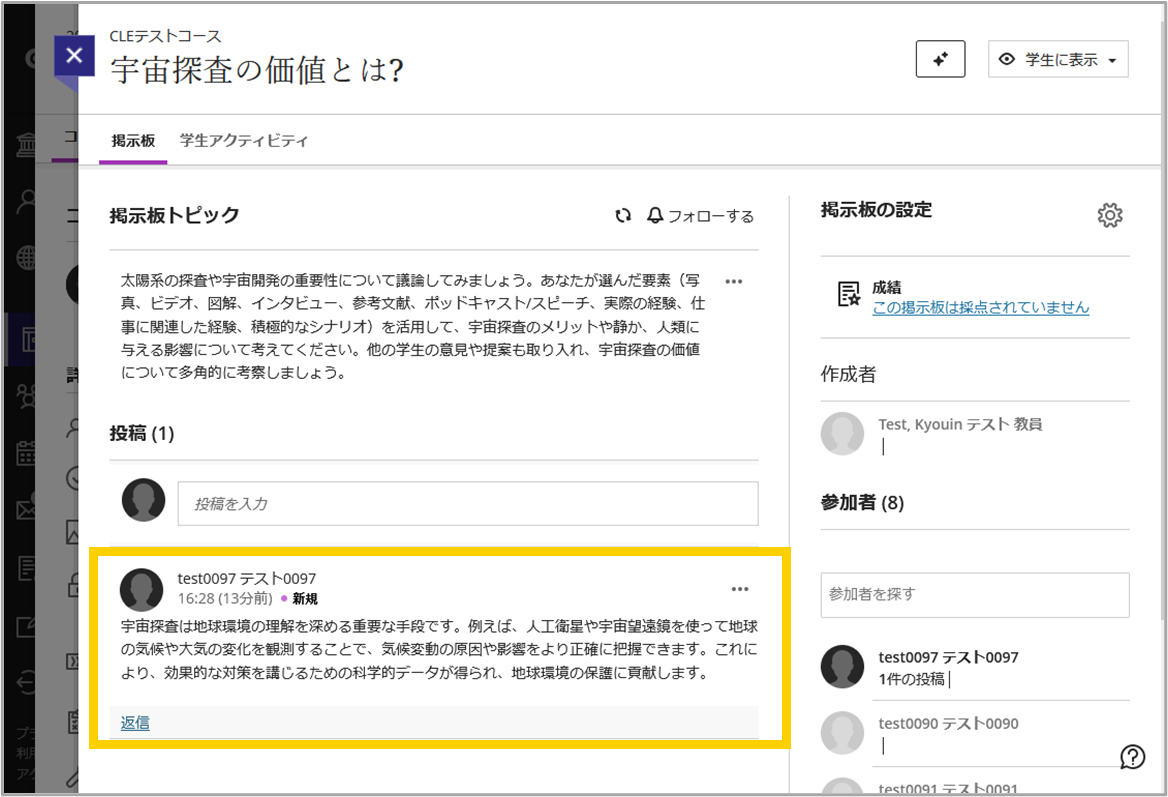Click the 参加者を探す search field

click(975, 594)
